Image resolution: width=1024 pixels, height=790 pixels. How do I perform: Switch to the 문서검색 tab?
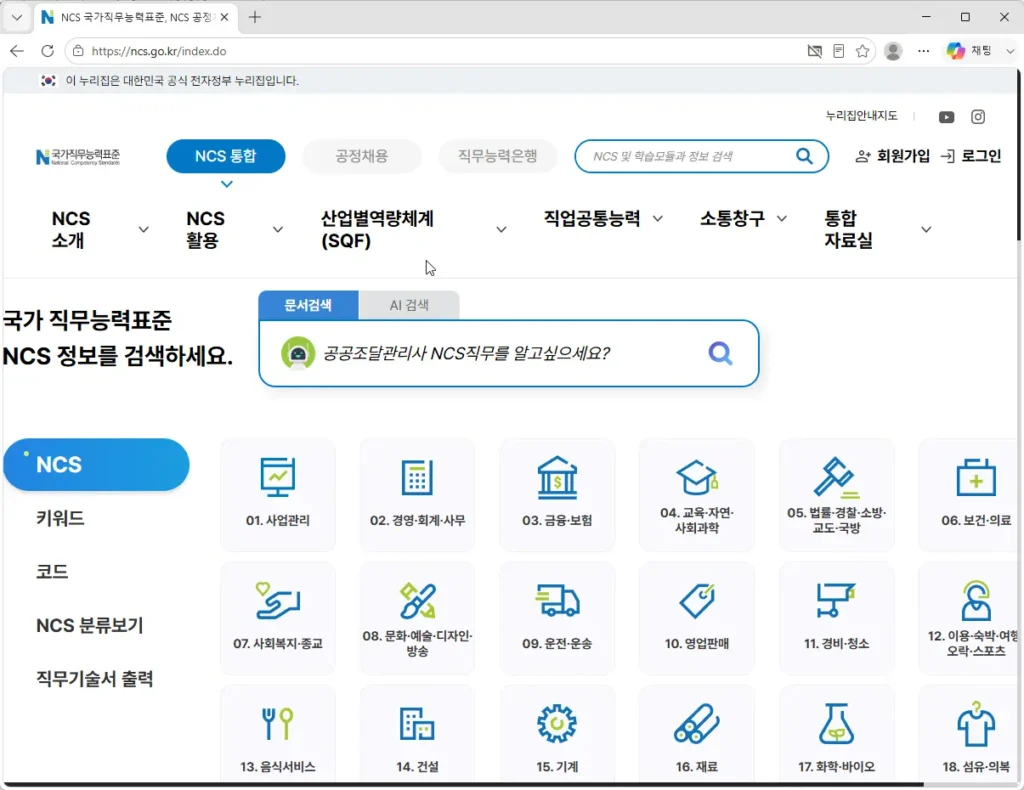pyautogui.click(x=308, y=305)
